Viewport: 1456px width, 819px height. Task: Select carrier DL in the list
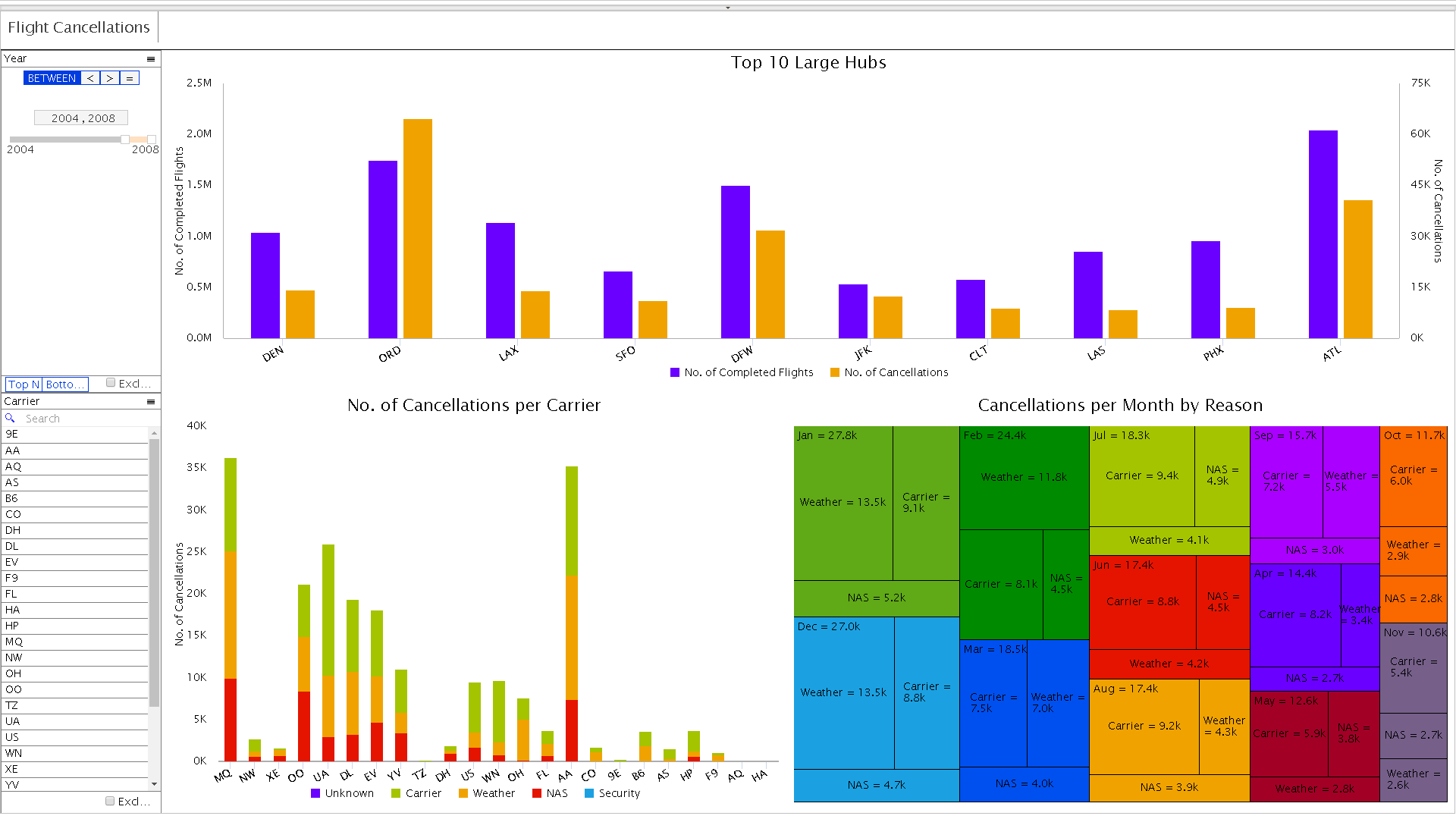[74, 546]
